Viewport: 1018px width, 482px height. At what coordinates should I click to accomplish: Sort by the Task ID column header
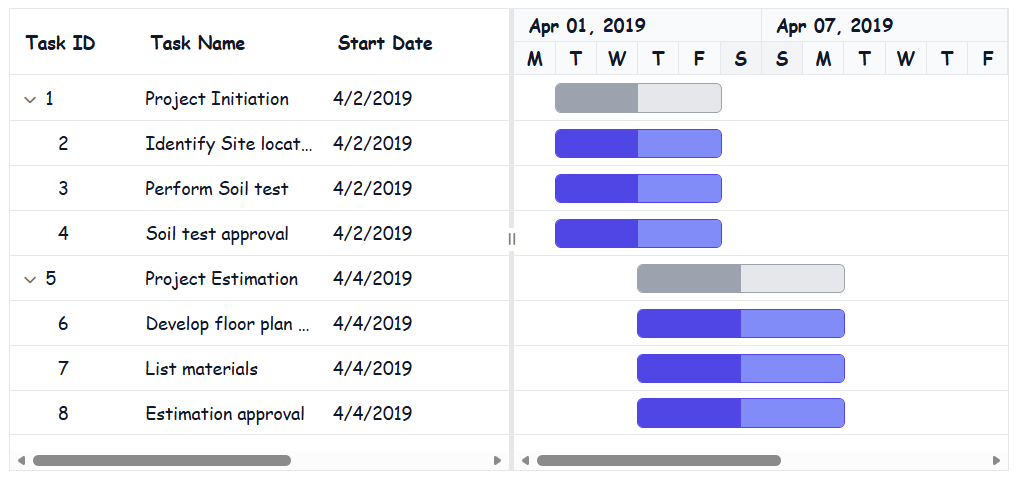pos(60,44)
